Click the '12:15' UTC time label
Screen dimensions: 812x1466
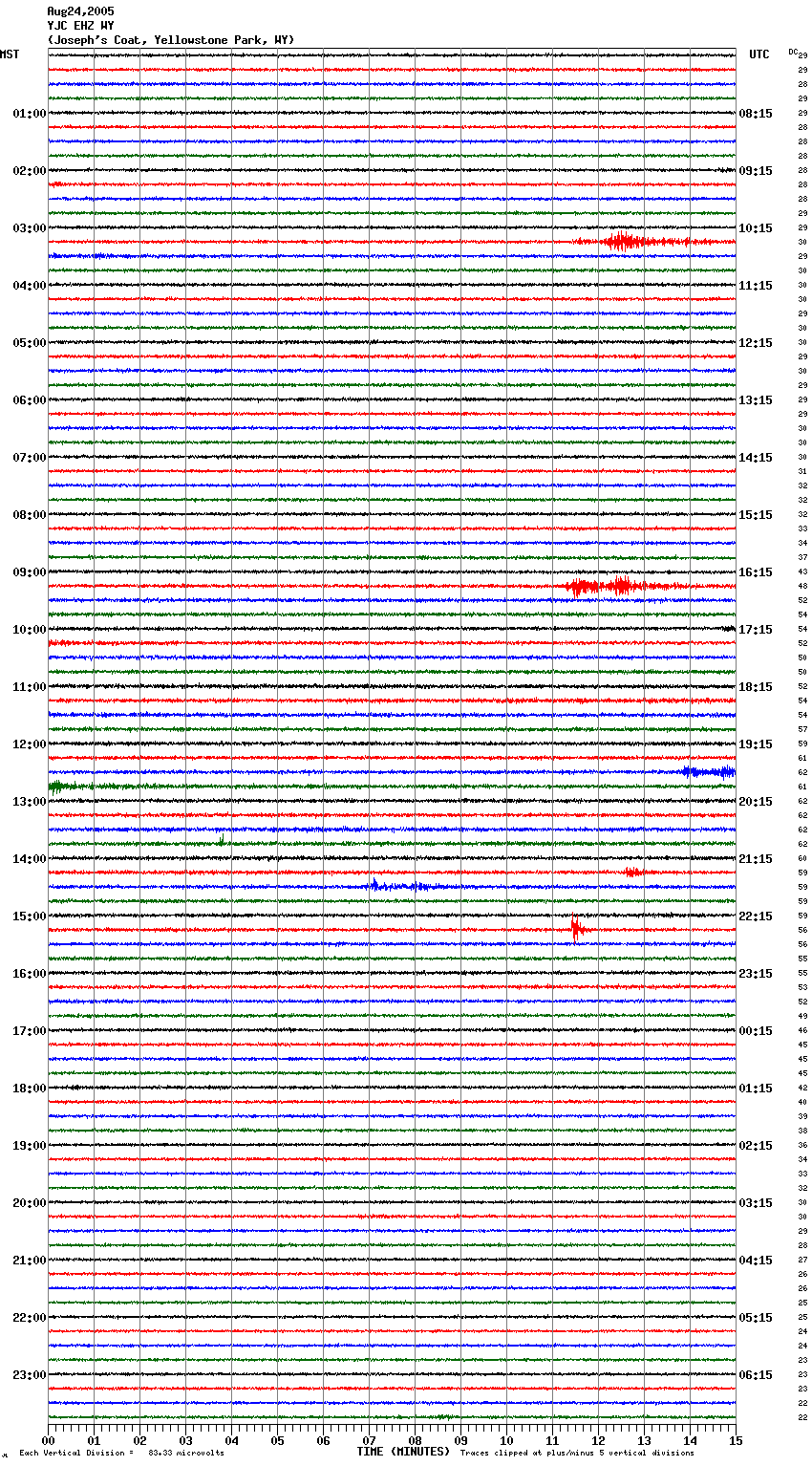click(x=756, y=343)
